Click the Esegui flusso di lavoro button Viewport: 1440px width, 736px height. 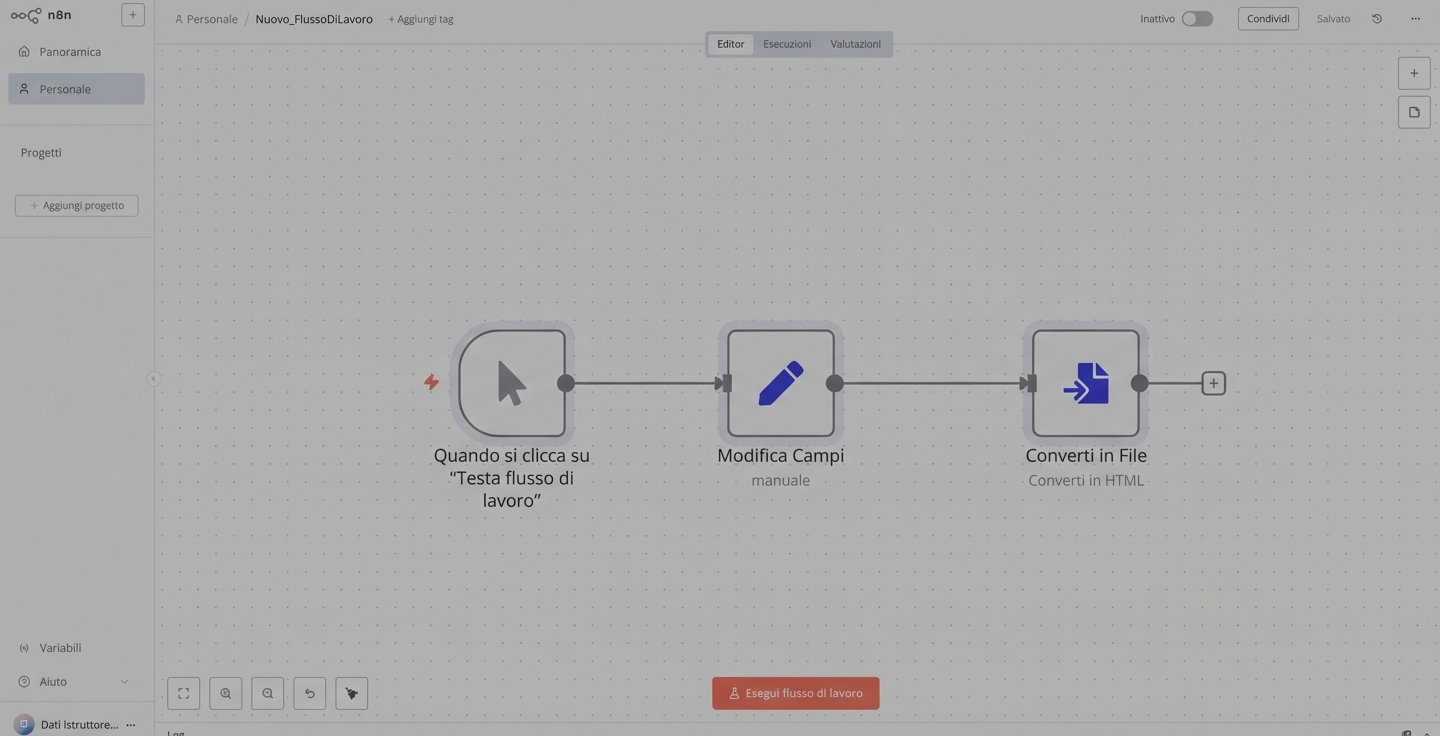795,693
